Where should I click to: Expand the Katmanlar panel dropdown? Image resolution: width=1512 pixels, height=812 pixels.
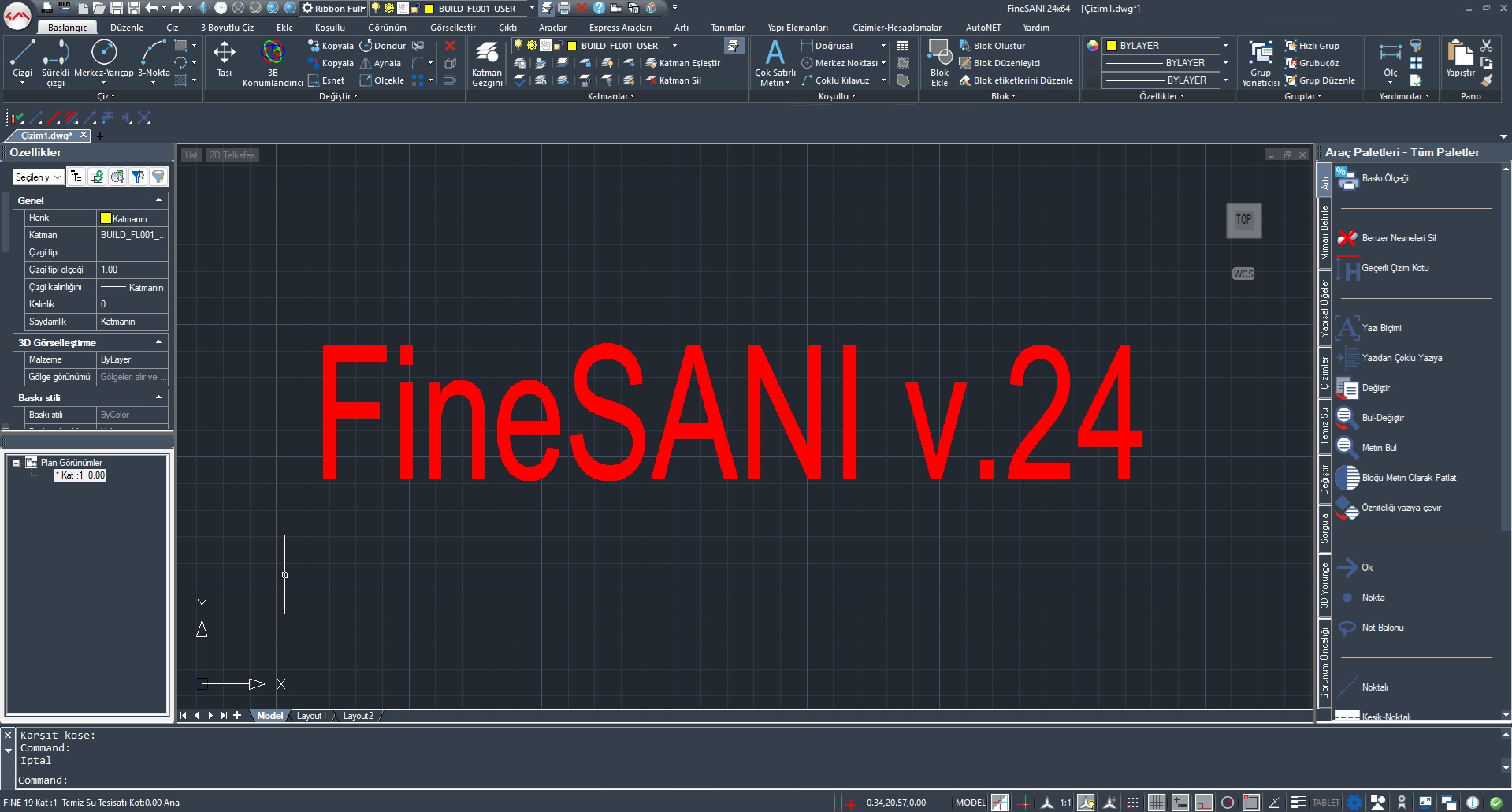coord(611,96)
